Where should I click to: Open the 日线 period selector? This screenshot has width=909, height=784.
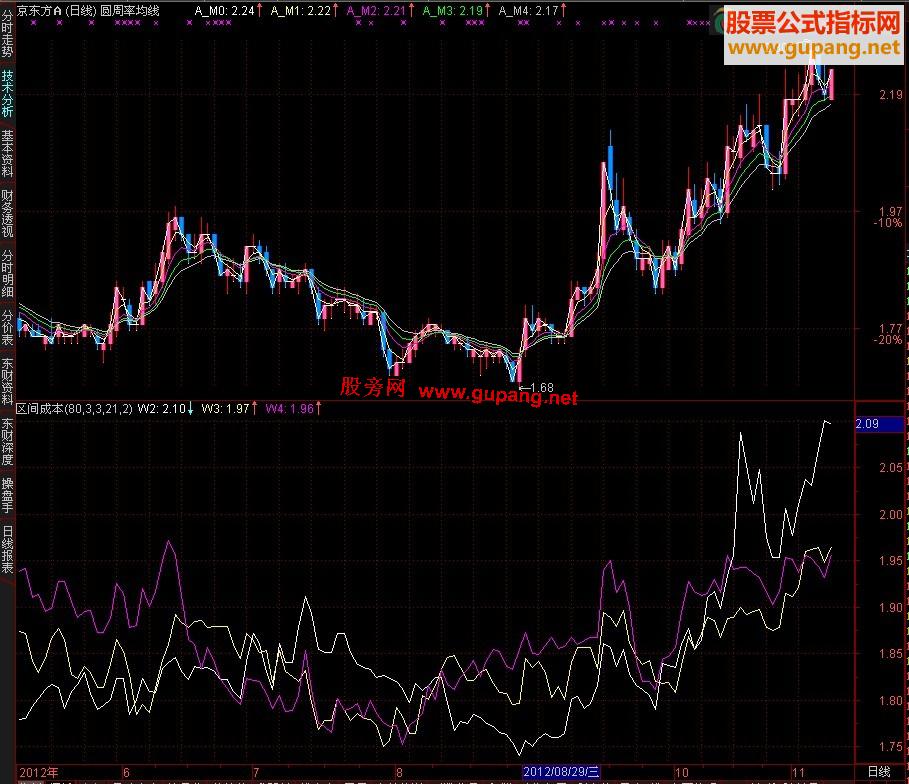coord(879,772)
